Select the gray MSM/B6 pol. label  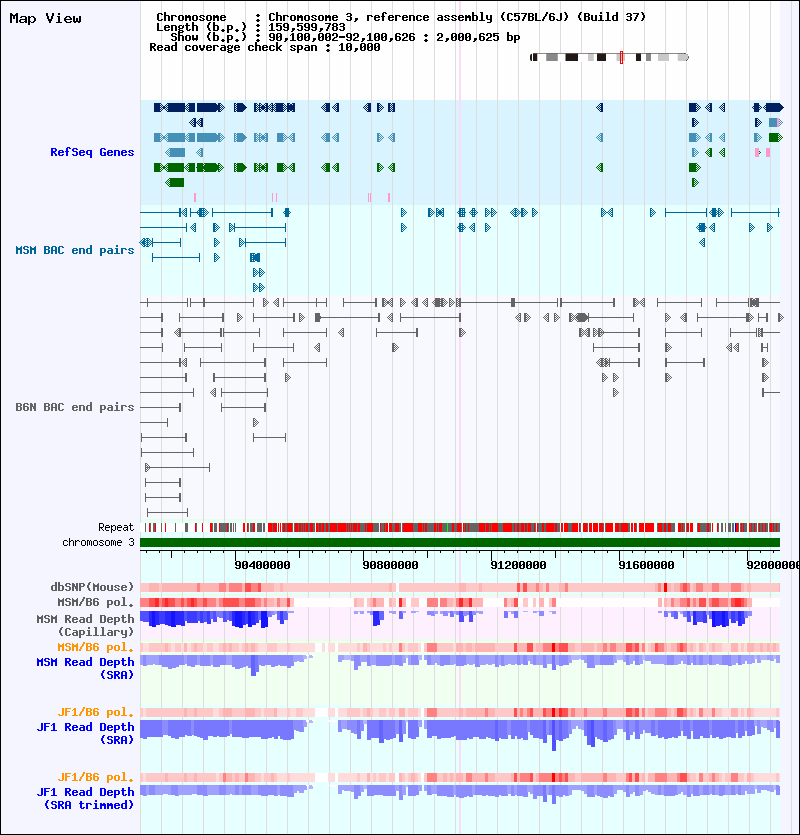click(96, 602)
